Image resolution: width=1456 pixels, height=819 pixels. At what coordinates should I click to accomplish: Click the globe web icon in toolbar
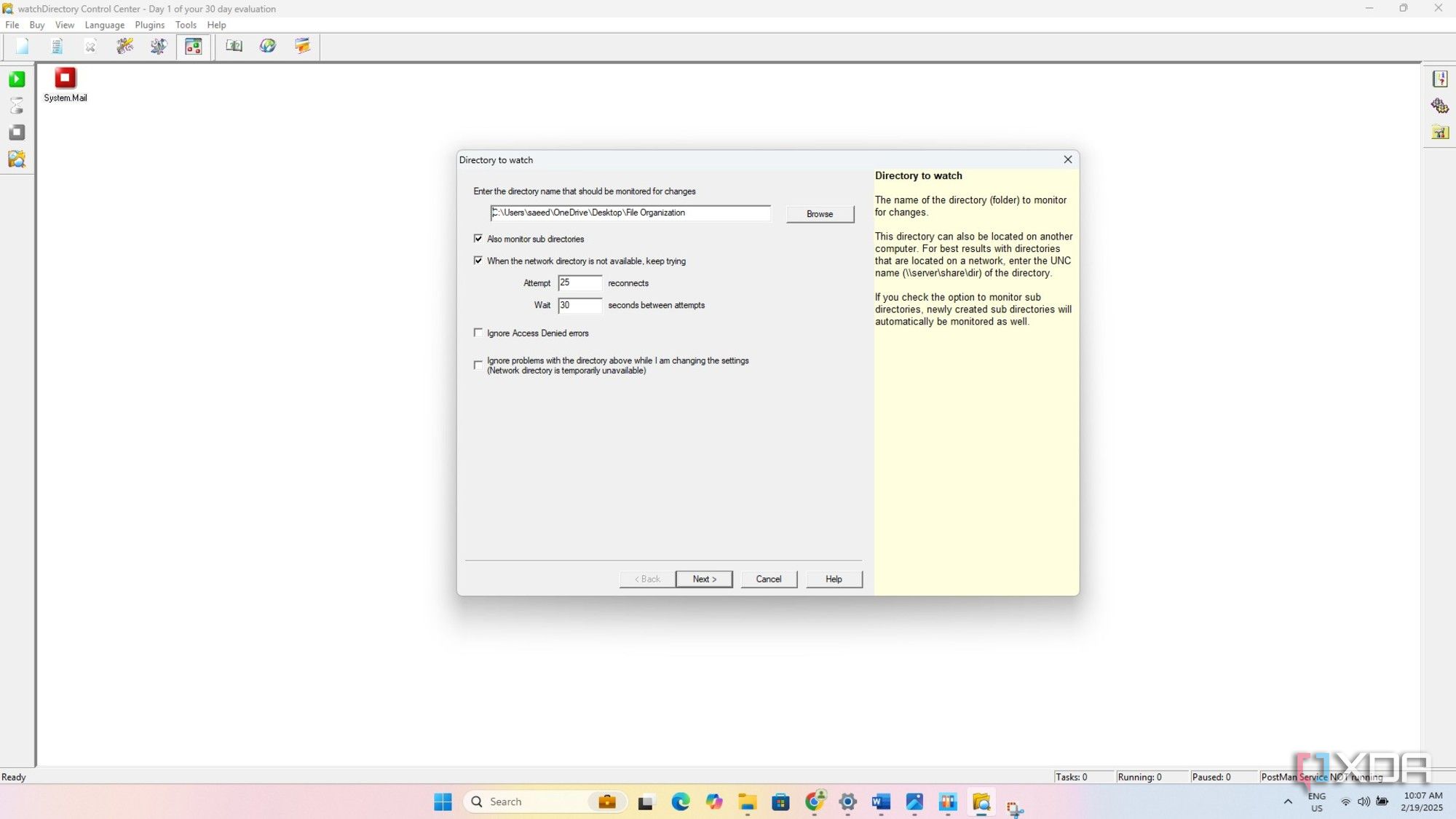tap(268, 47)
